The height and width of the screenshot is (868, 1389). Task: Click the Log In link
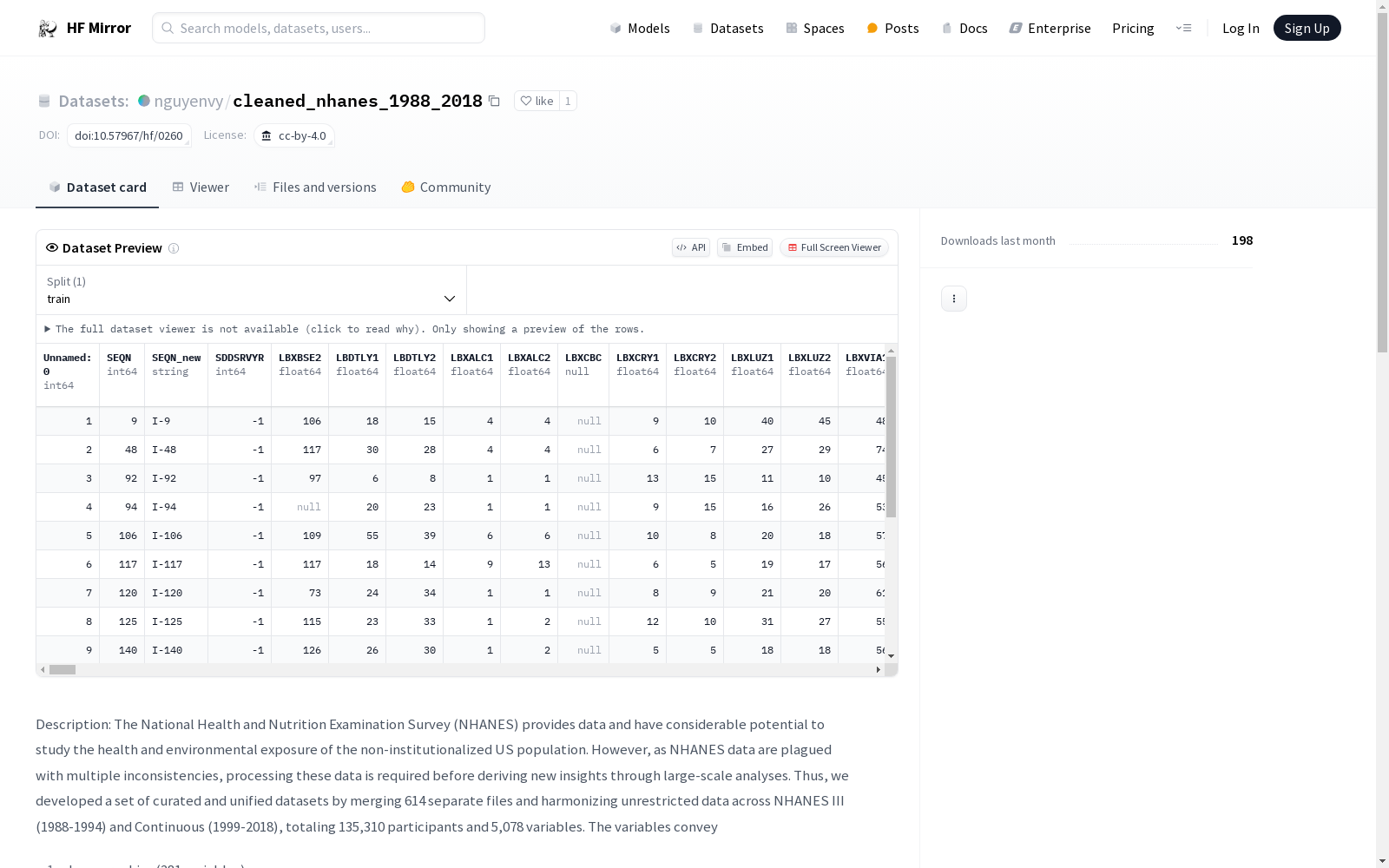click(x=1241, y=29)
